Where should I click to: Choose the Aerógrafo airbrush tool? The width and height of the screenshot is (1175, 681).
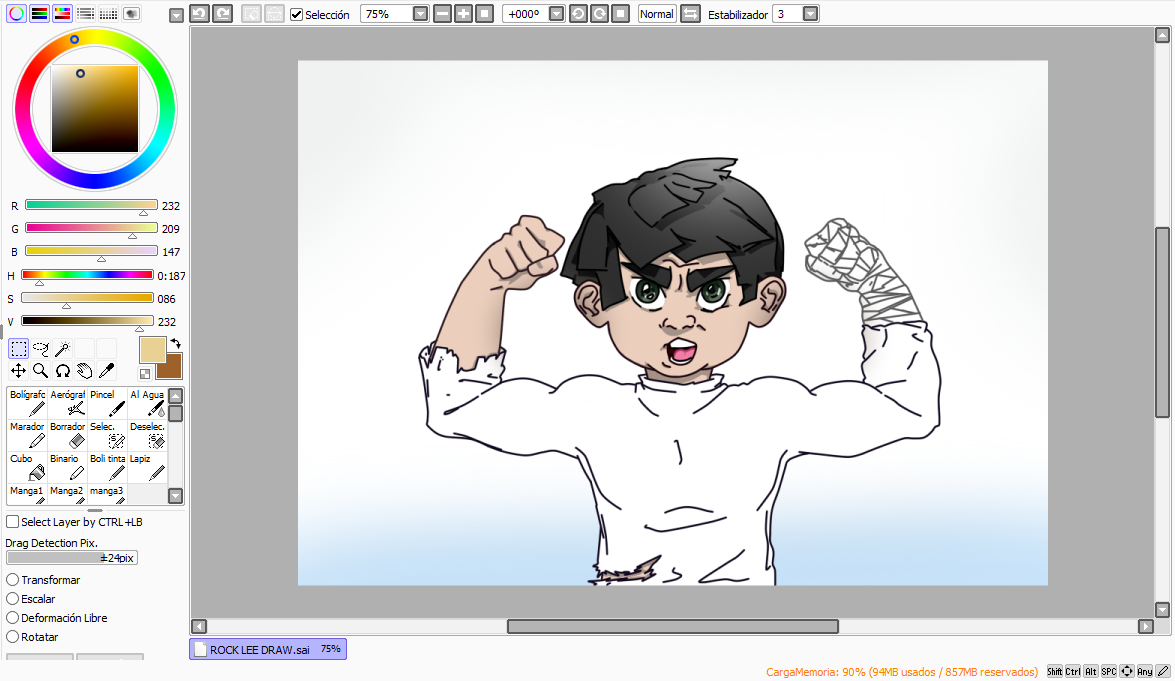click(67, 403)
